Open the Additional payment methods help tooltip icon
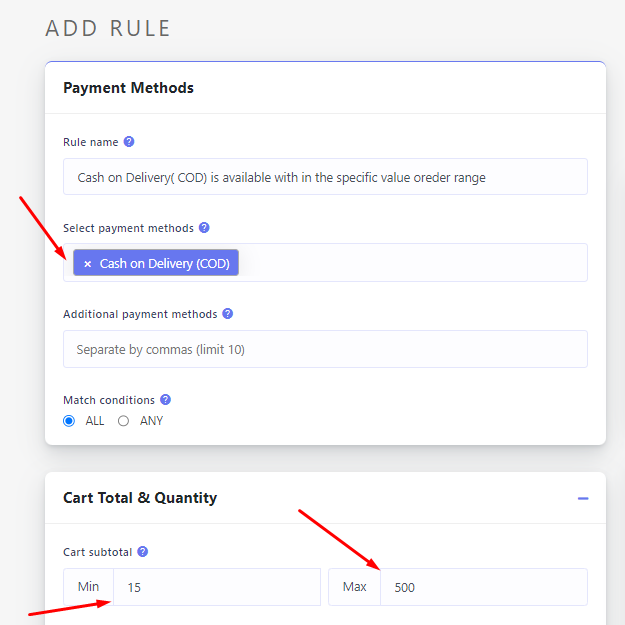 pyautogui.click(x=227, y=314)
